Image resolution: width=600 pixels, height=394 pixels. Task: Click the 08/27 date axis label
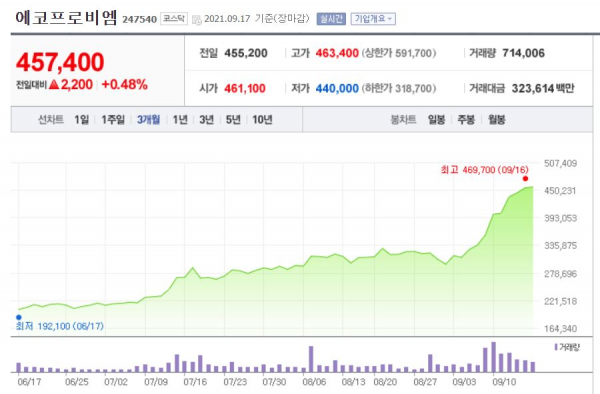pos(425,382)
